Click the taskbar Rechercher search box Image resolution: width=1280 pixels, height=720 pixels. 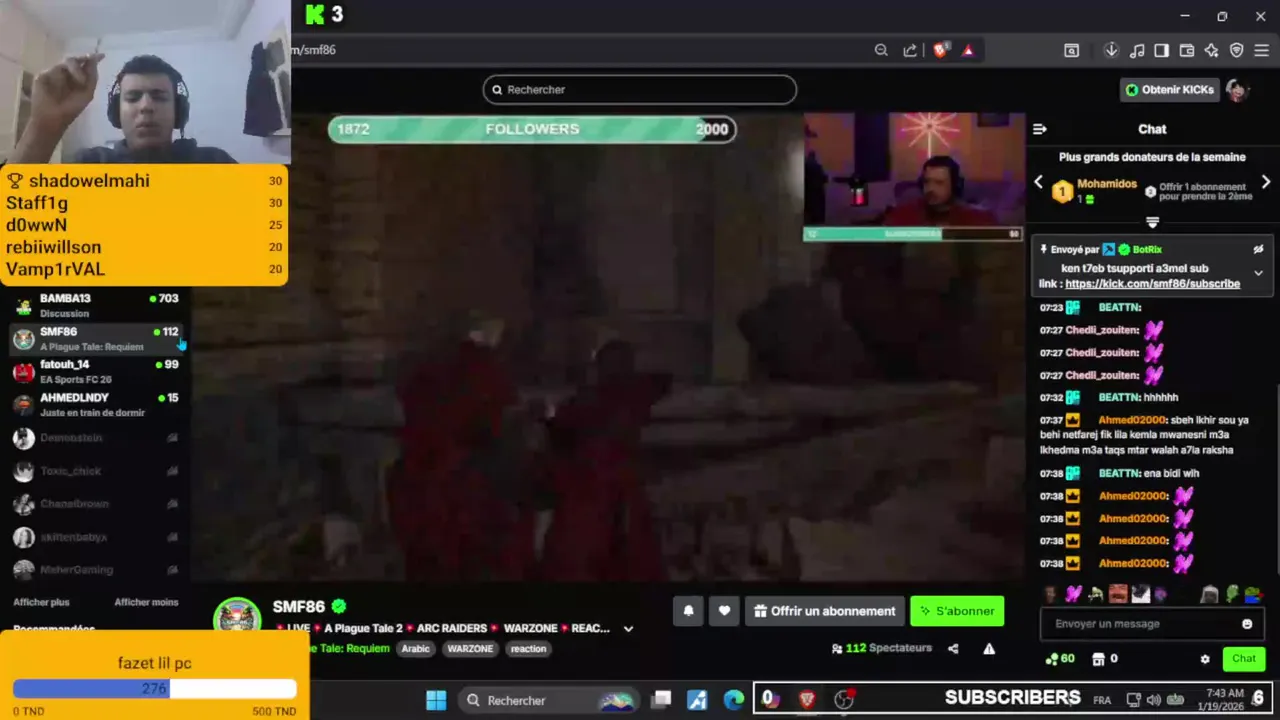point(550,700)
